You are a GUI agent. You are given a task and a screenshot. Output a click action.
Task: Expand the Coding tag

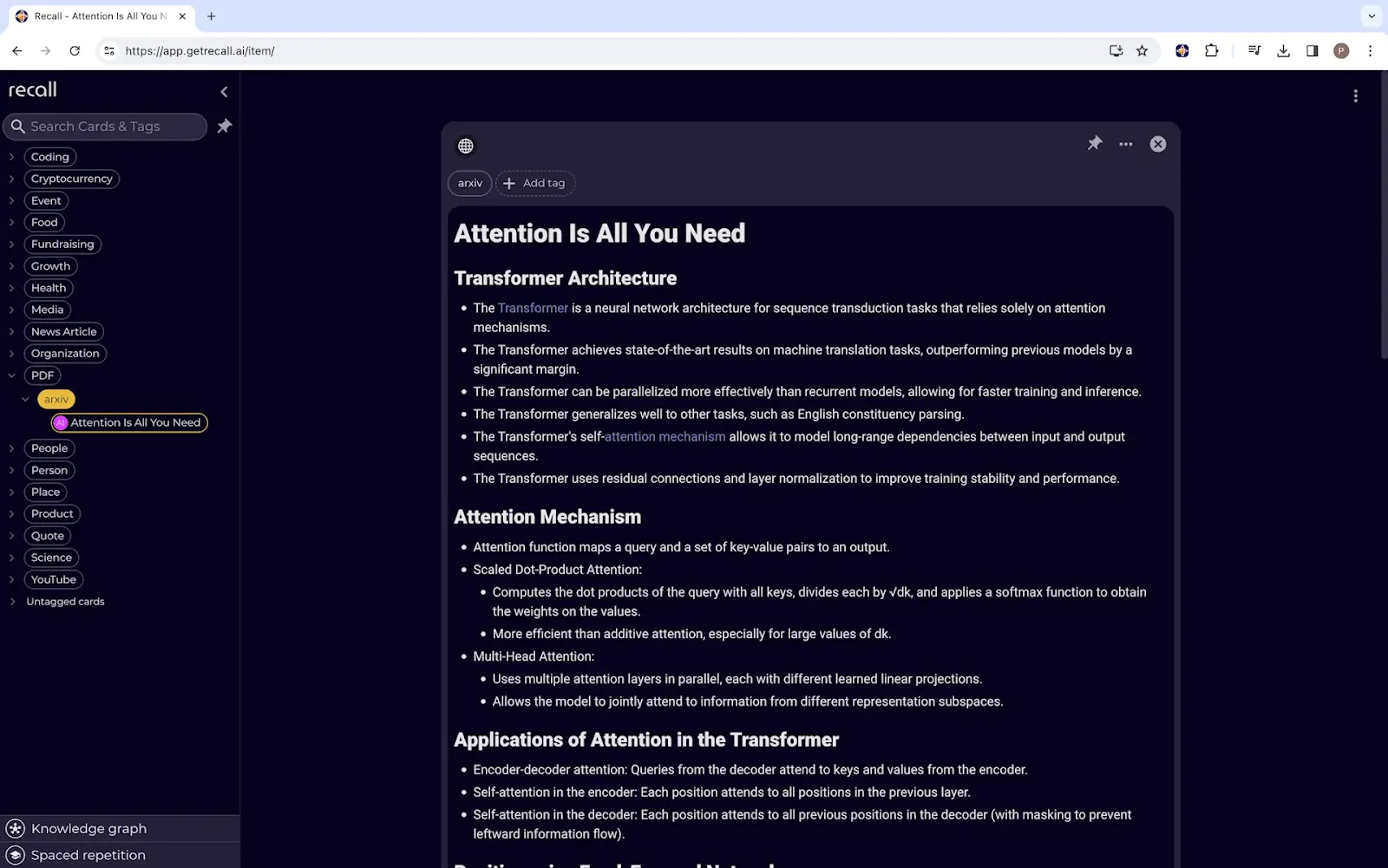coord(11,157)
